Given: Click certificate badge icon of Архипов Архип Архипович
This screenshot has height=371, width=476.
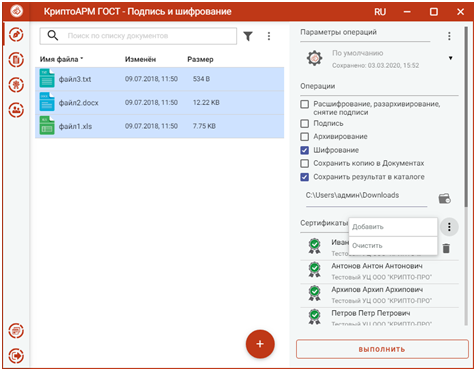Looking at the screenshot, I should click(314, 293).
